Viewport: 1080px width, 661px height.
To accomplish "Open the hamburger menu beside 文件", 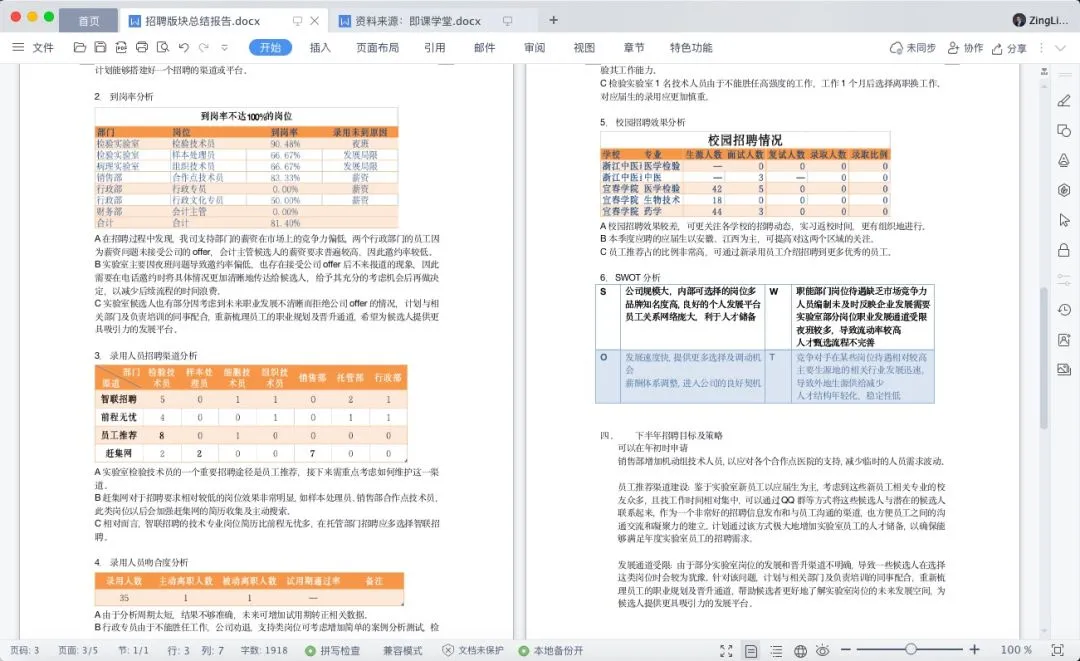I will tap(19, 48).
